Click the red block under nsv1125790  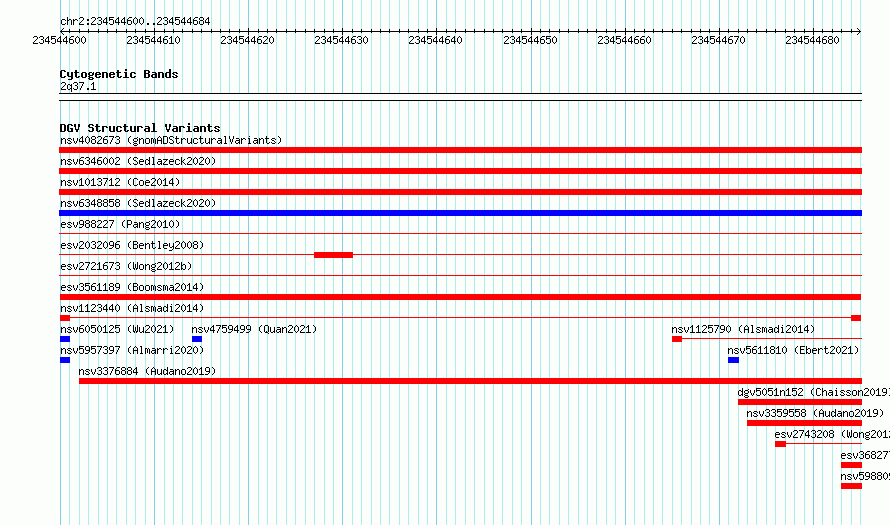point(677,339)
